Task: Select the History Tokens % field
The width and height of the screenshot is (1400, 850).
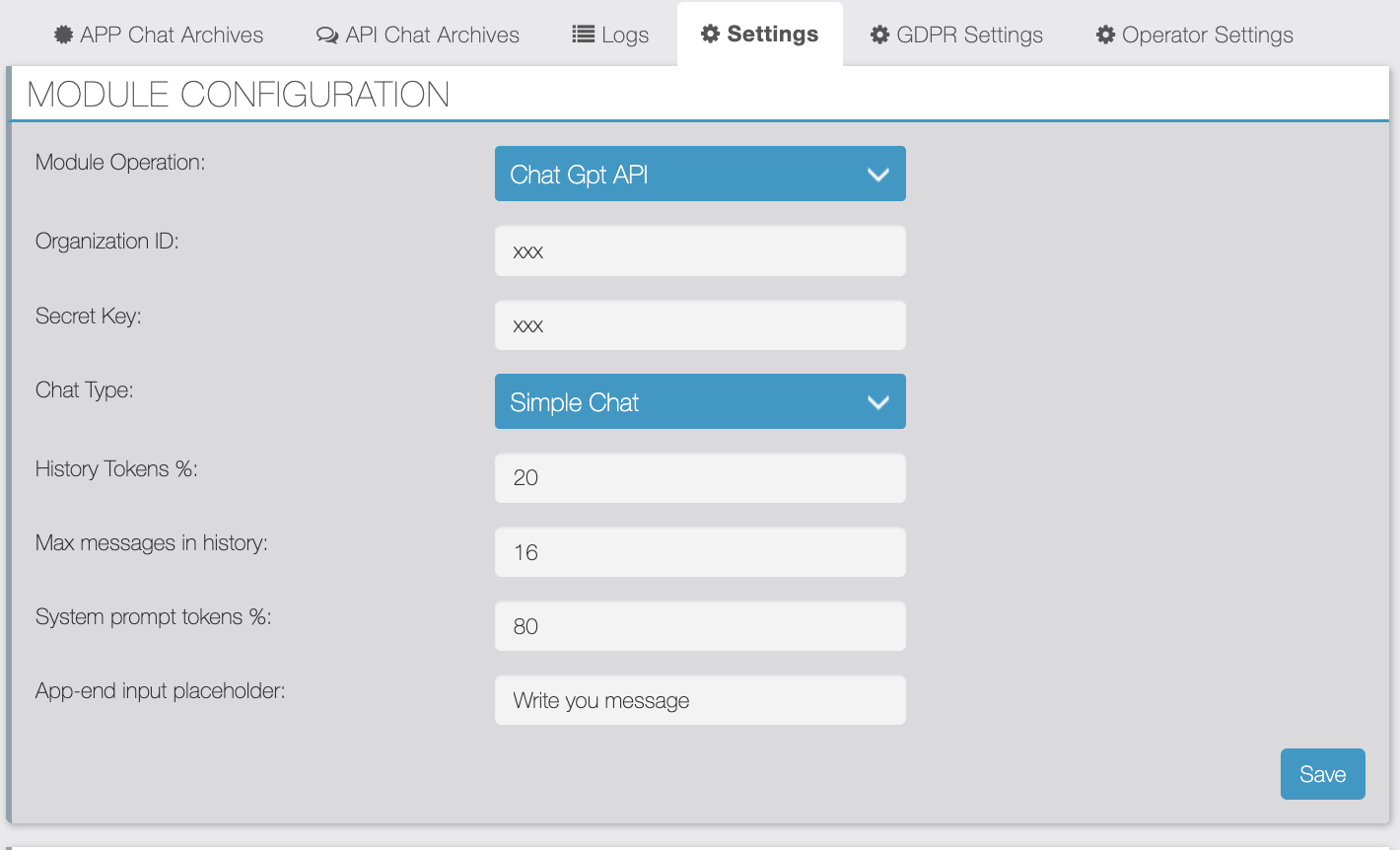Action: point(700,478)
